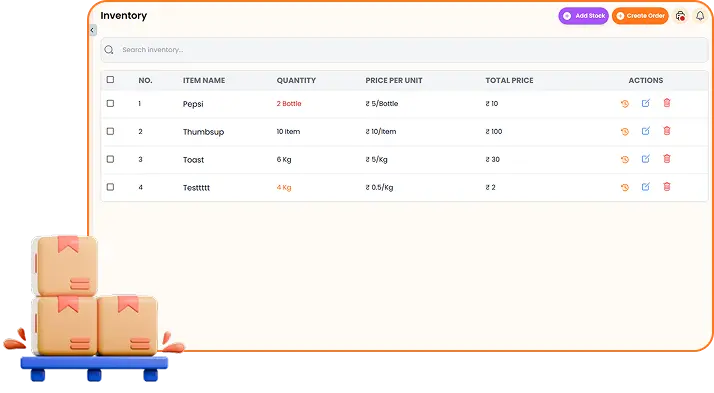Click the Thumbsup total price 100
Screen dimensions: 714x393
coord(494,132)
